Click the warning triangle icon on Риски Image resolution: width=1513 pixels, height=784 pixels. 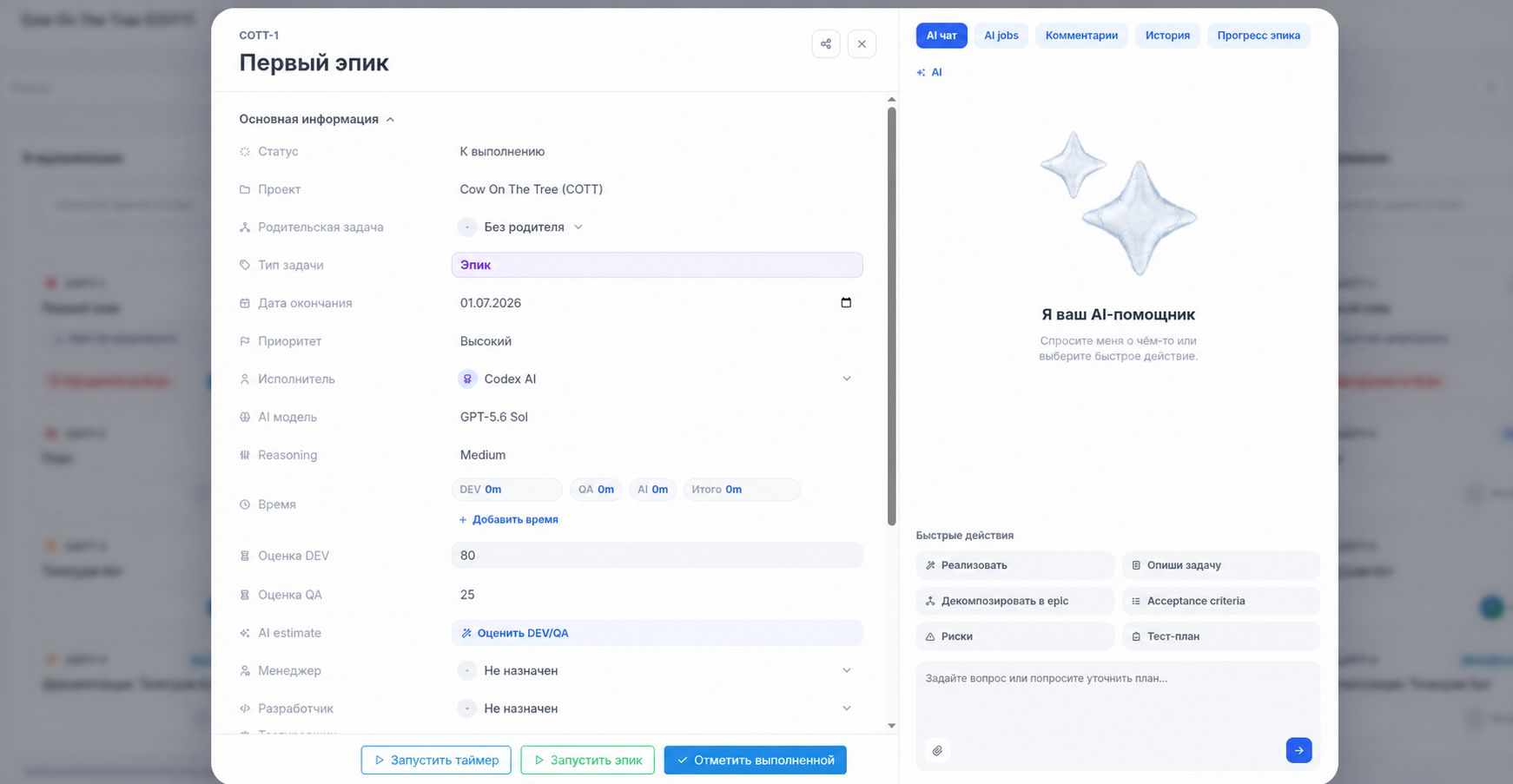[x=930, y=636]
